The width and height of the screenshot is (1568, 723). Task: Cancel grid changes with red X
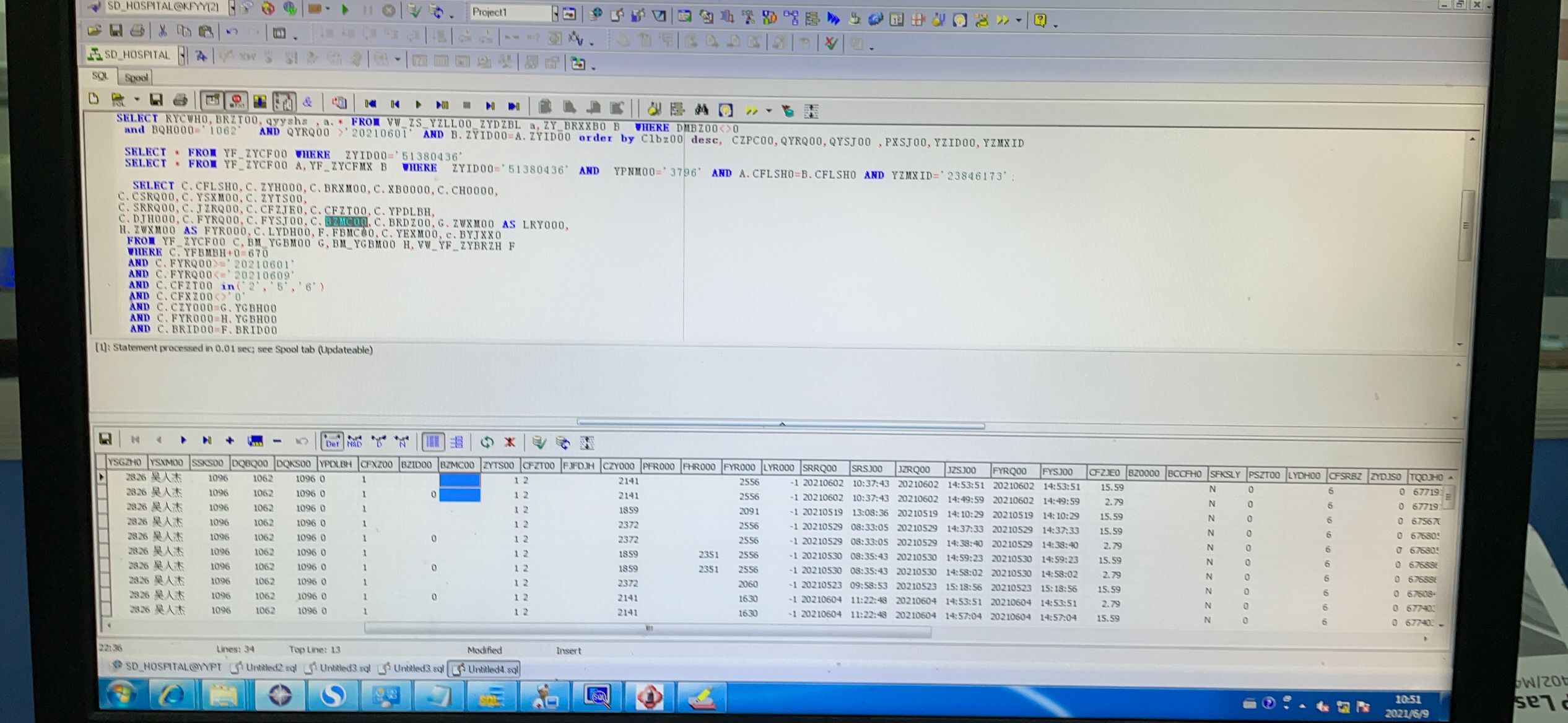tap(510, 442)
